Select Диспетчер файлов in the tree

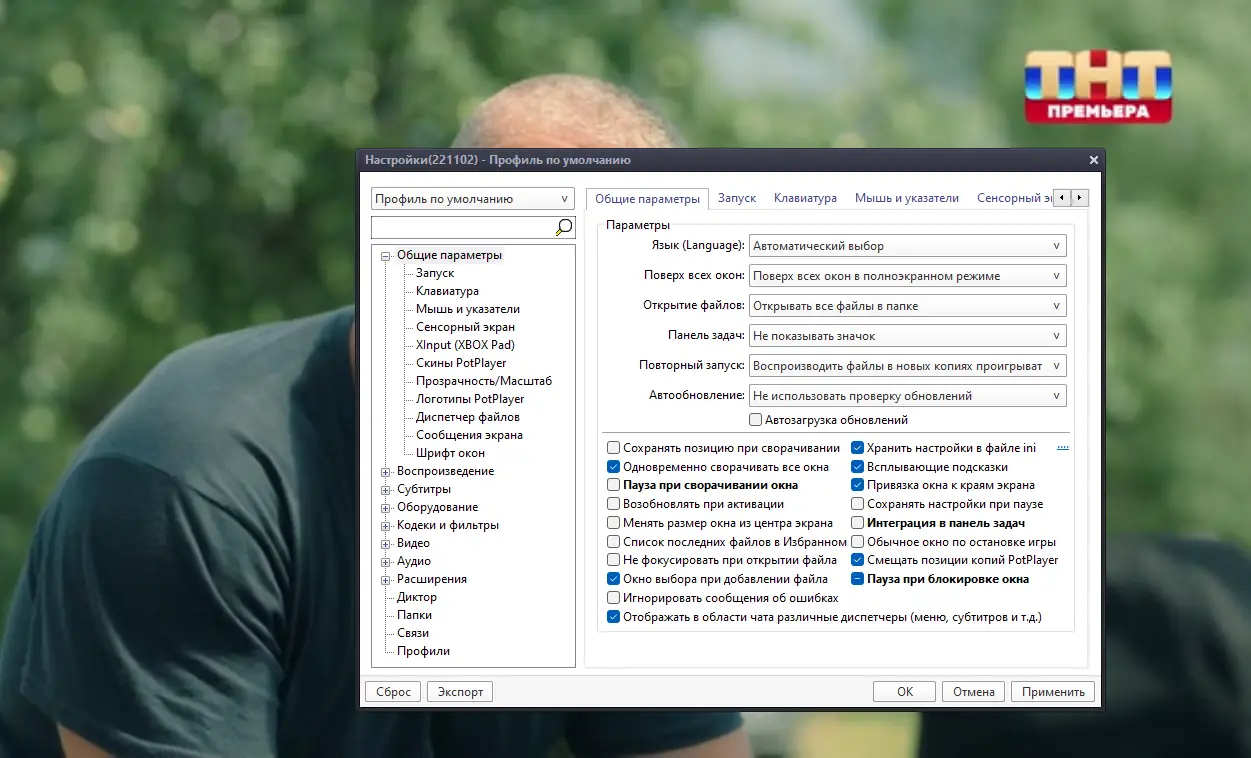coord(468,417)
